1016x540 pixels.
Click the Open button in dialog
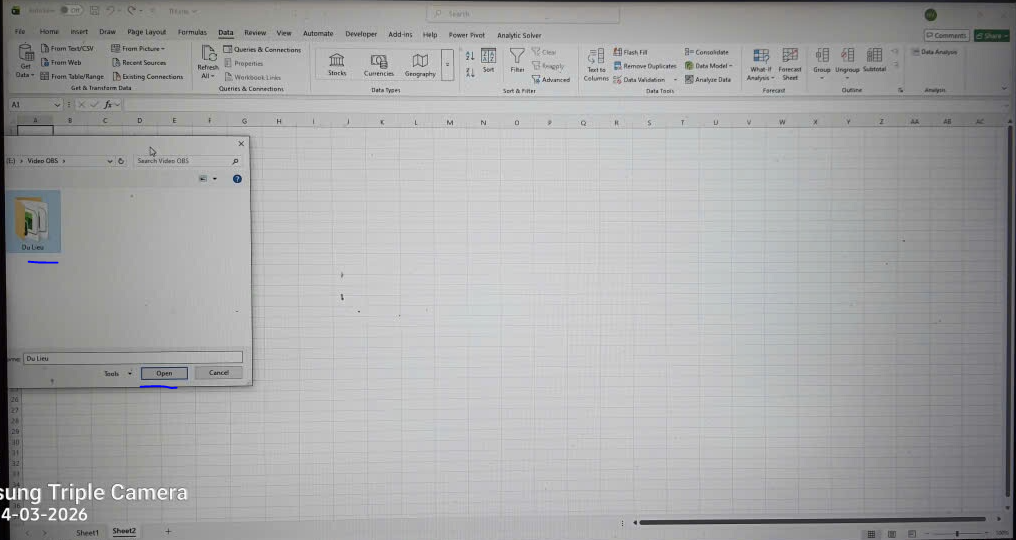[164, 373]
